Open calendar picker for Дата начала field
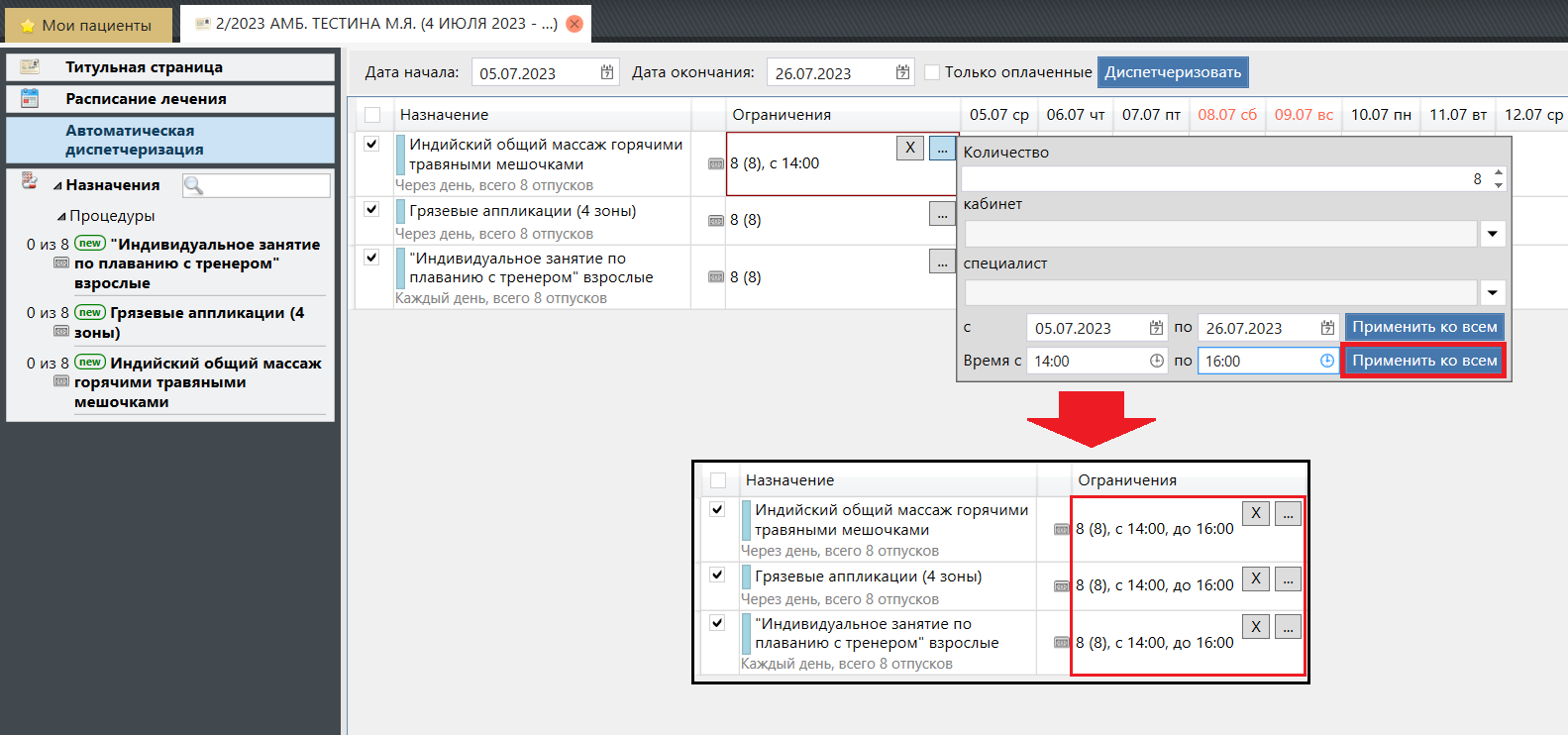The image size is (1568, 735). tap(606, 72)
